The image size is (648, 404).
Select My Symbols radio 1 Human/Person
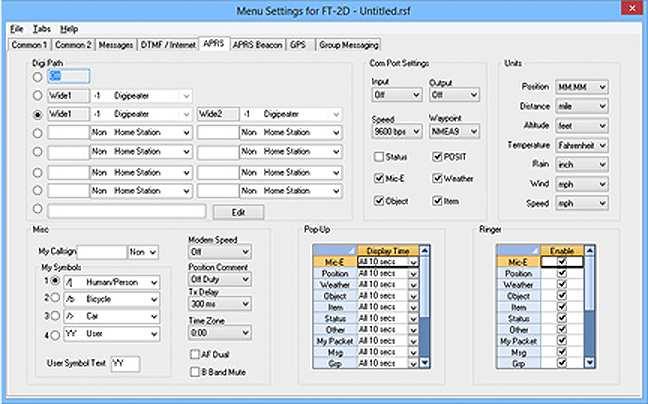click(x=55, y=281)
